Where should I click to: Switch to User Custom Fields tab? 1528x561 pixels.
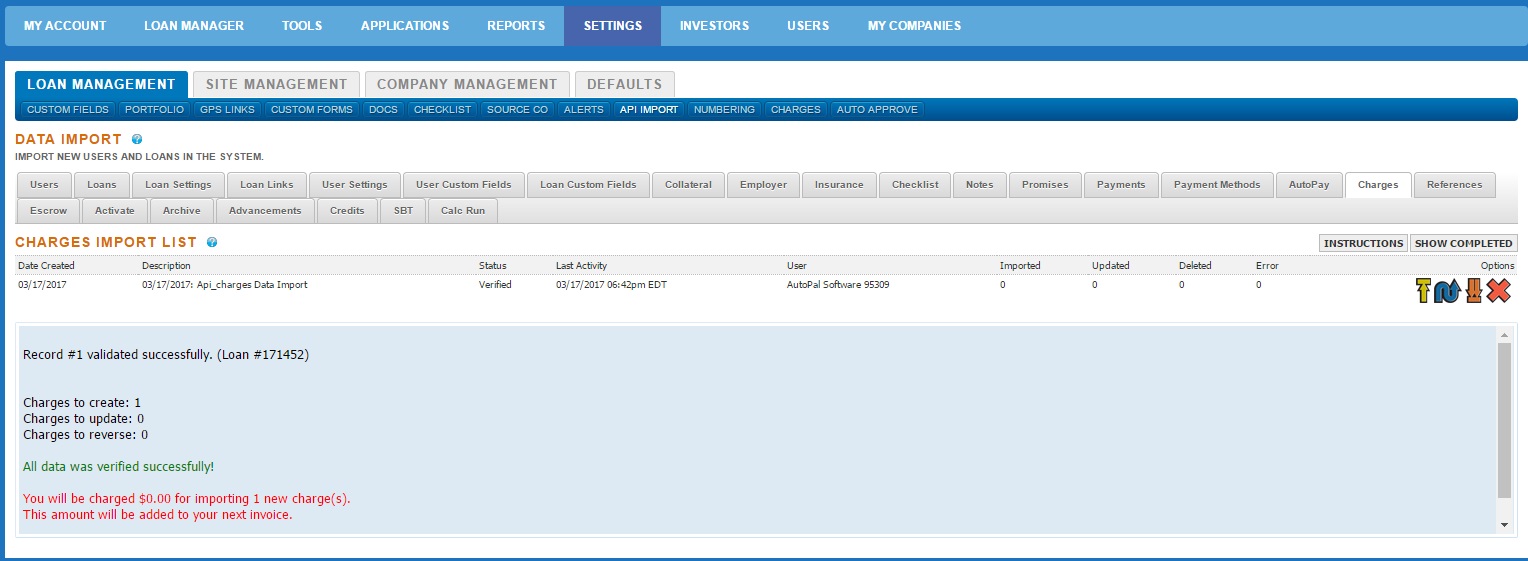tap(464, 185)
